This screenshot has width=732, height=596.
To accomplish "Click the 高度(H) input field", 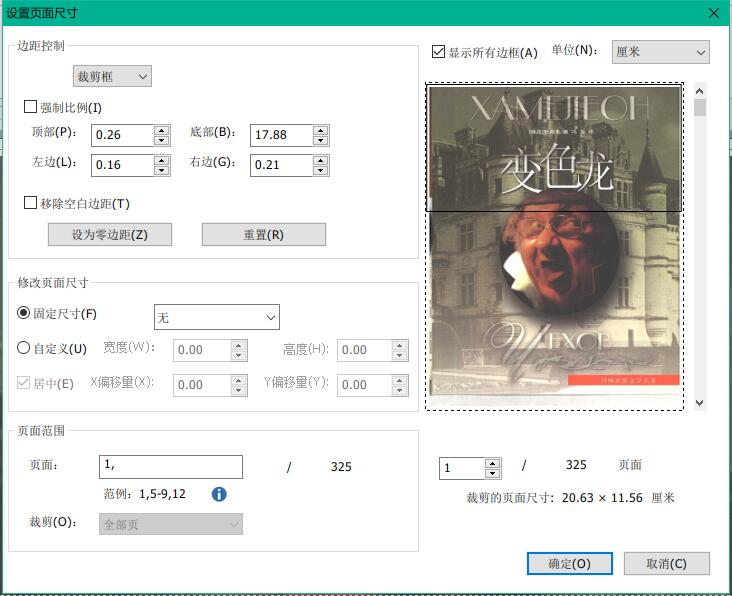I will (365, 351).
